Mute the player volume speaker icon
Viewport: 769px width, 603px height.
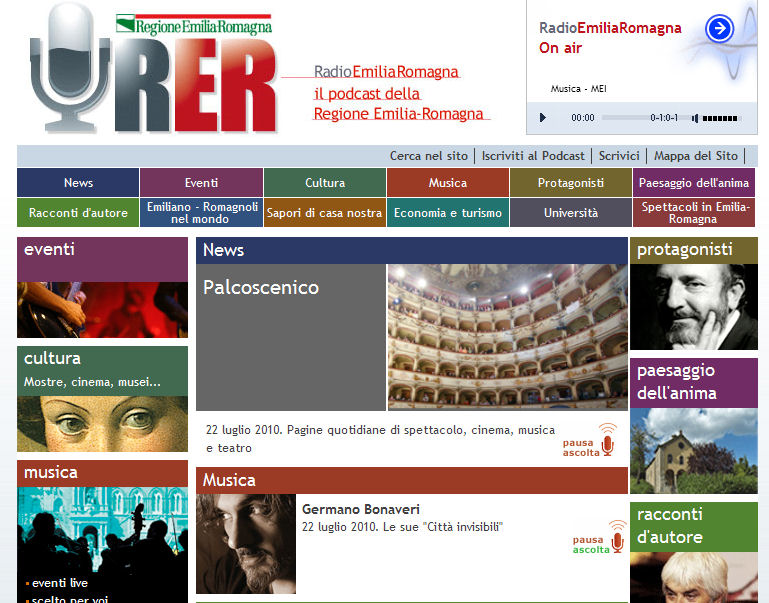pos(695,118)
